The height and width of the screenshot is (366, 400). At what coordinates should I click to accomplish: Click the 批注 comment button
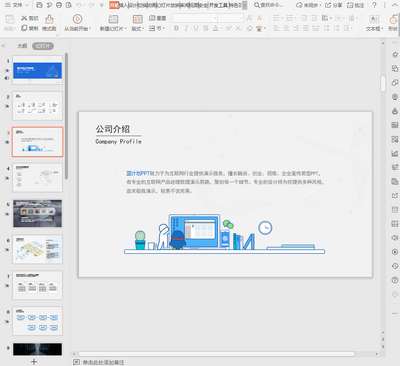(x=355, y=5)
